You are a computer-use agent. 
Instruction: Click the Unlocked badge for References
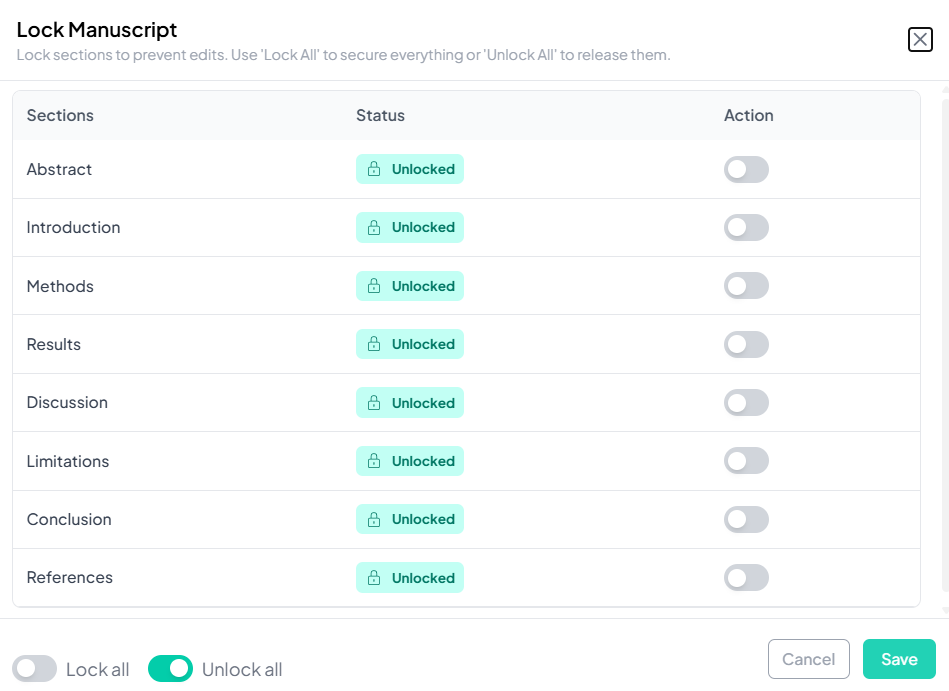[x=410, y=578]
